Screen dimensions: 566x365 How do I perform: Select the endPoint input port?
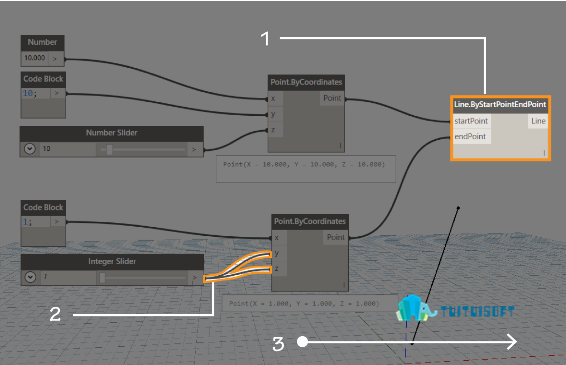[470, 136]
